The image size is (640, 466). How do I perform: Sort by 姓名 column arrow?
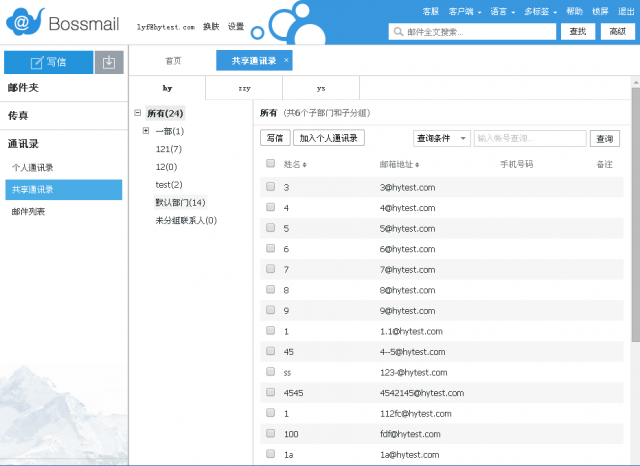[304, 165]
